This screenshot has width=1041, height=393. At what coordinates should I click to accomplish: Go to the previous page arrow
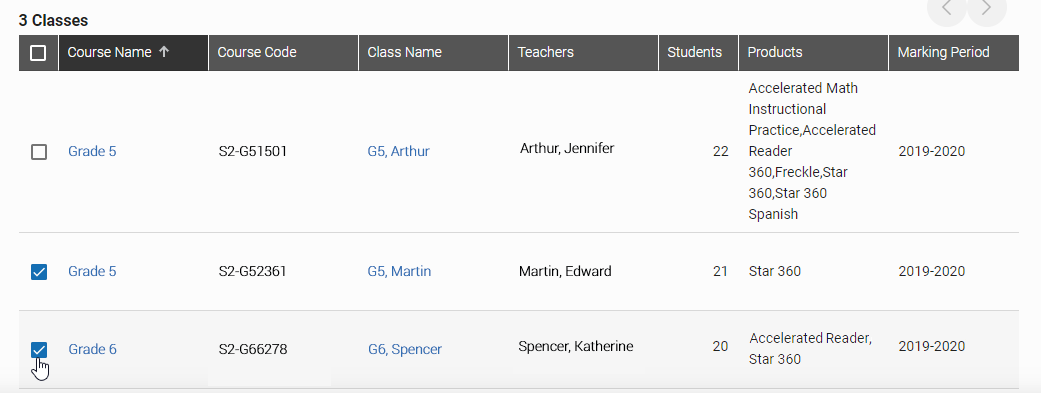pyautogui.click(x=946, y=9)
